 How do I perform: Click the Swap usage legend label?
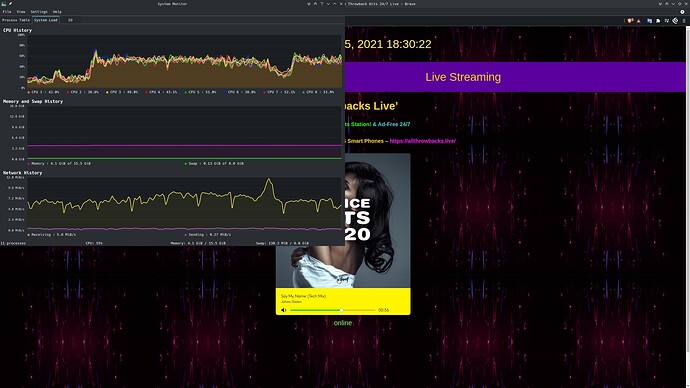tap(214, 163)
